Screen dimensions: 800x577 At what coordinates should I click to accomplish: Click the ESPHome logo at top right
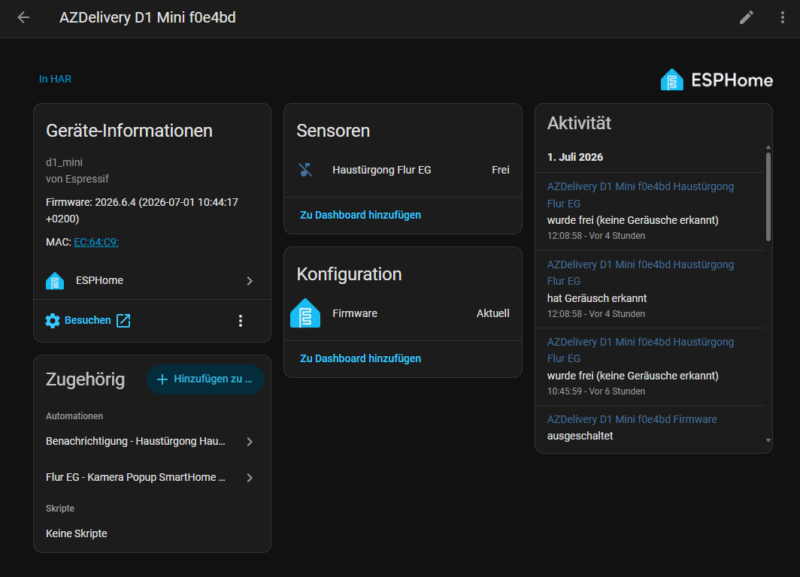[716, 80]
